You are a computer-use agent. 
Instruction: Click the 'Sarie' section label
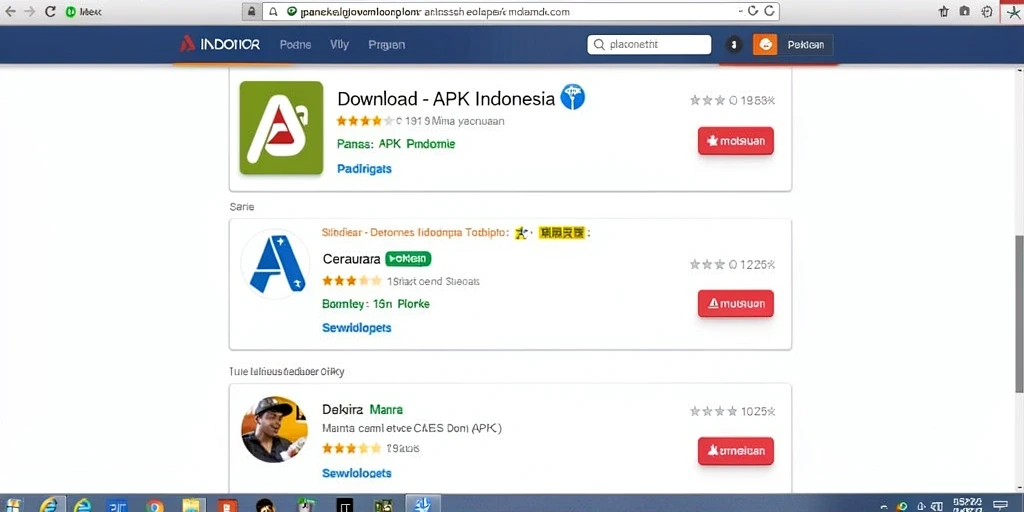(242, 206)
